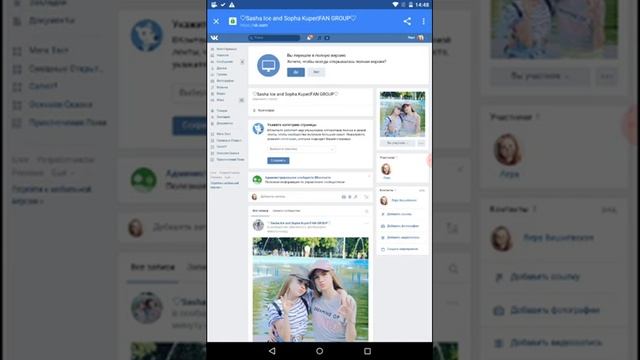Edit contacts via the 'ред.' link
Viewport: 640px width, 360px height.
click(422, 190)
